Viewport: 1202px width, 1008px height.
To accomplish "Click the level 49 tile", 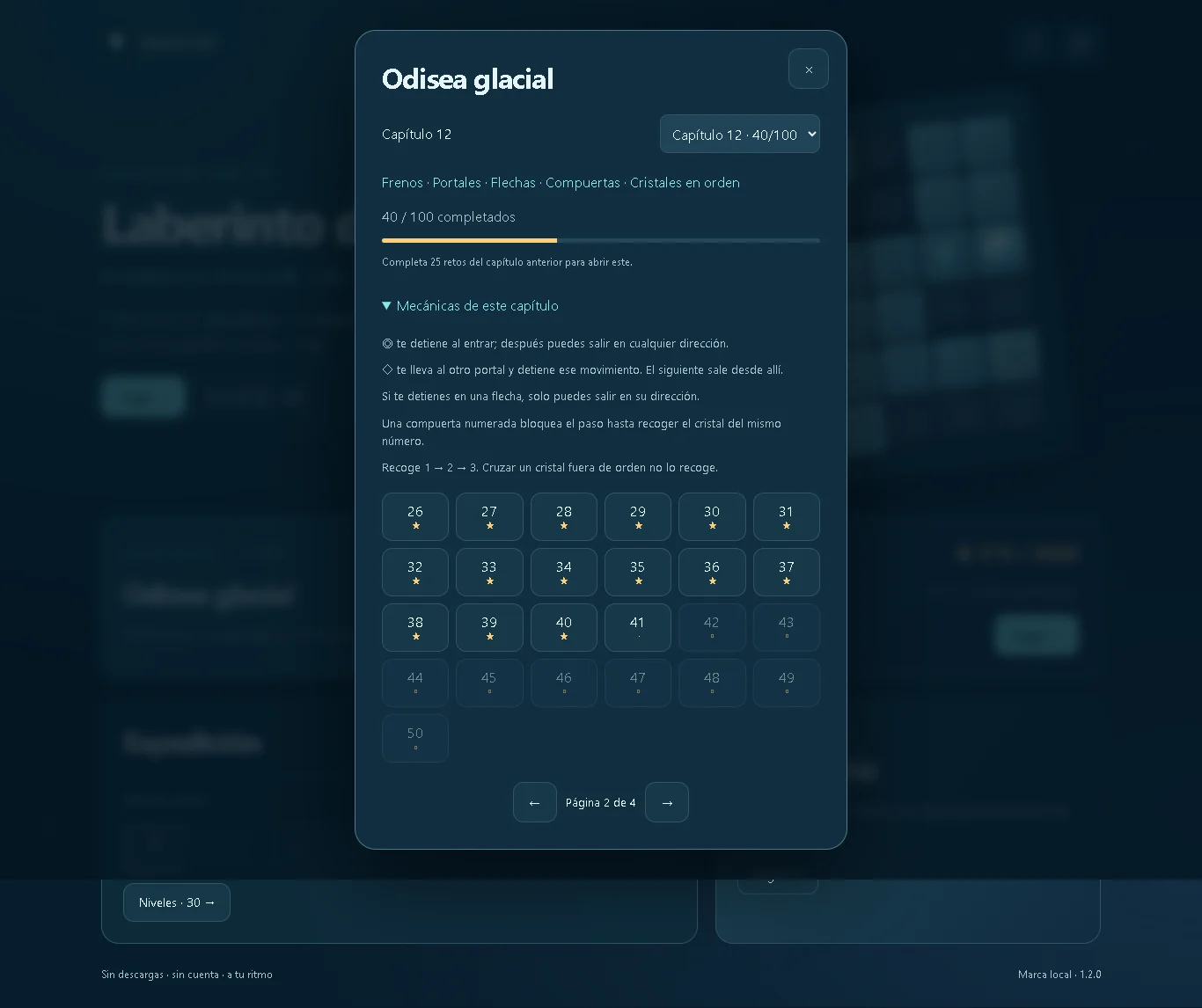I will click(x=787, y=683).
